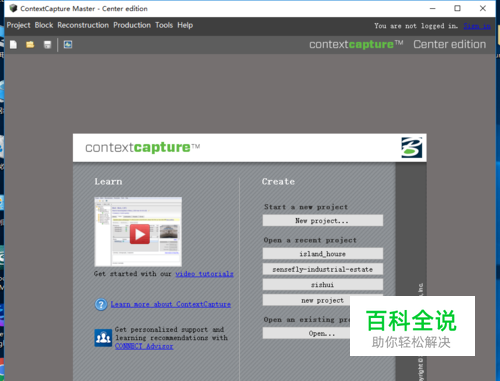Image resolution: width=500 pixels, height=381 pixels.
Task: Click the ContextCapture Master title bar icon
Action: point(13,8)
